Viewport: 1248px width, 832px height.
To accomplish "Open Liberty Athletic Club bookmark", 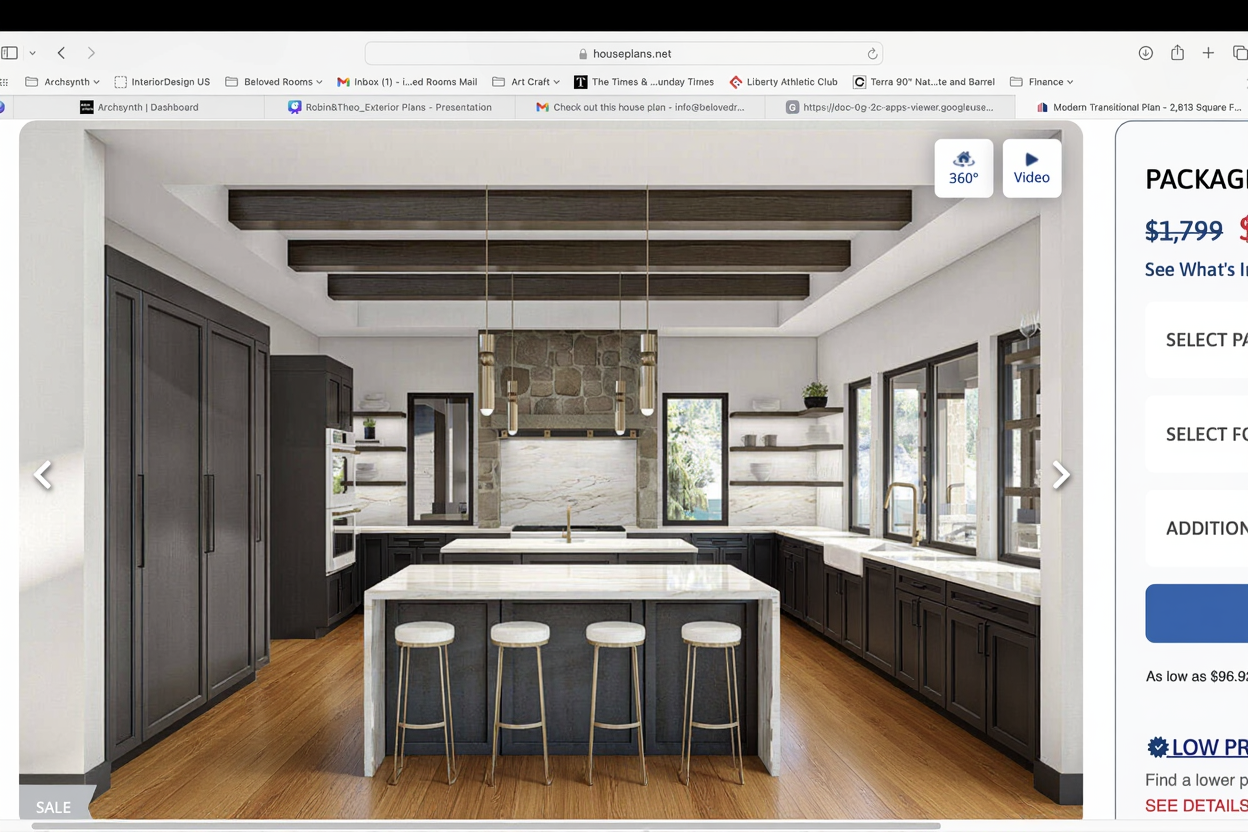I will (x=784, y=82).
